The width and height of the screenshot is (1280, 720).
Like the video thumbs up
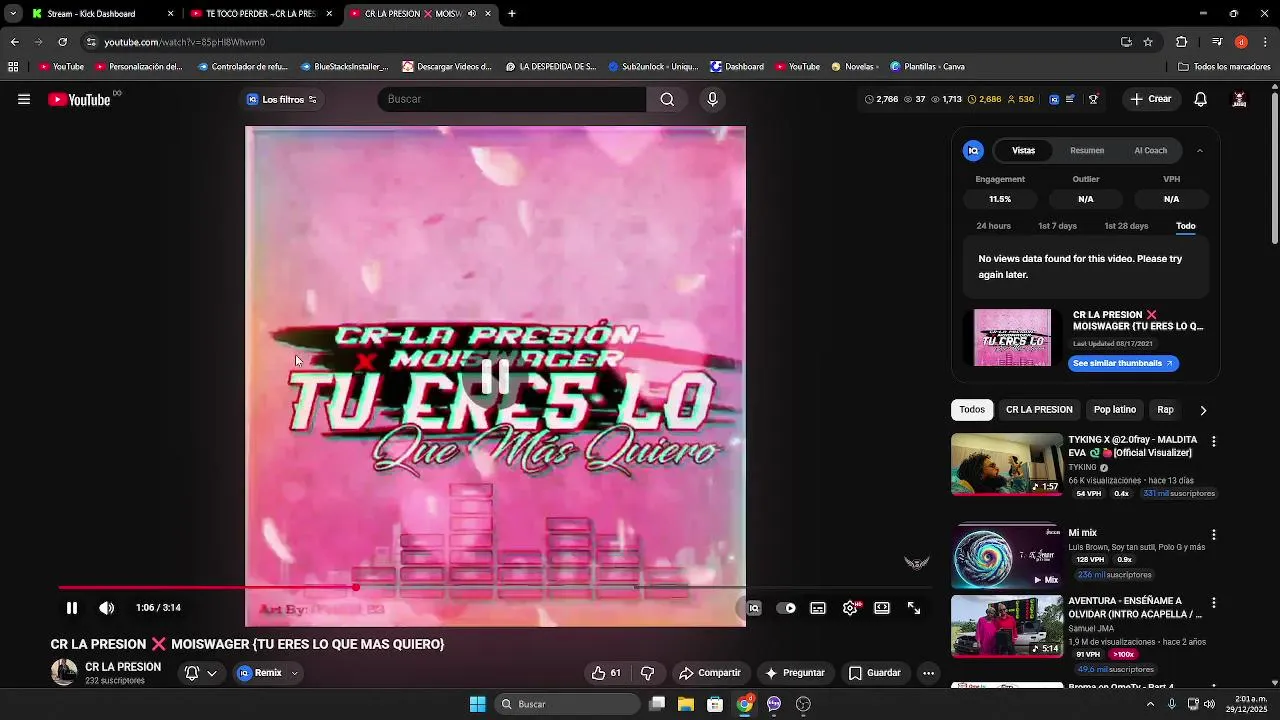[x=606, y=673]
